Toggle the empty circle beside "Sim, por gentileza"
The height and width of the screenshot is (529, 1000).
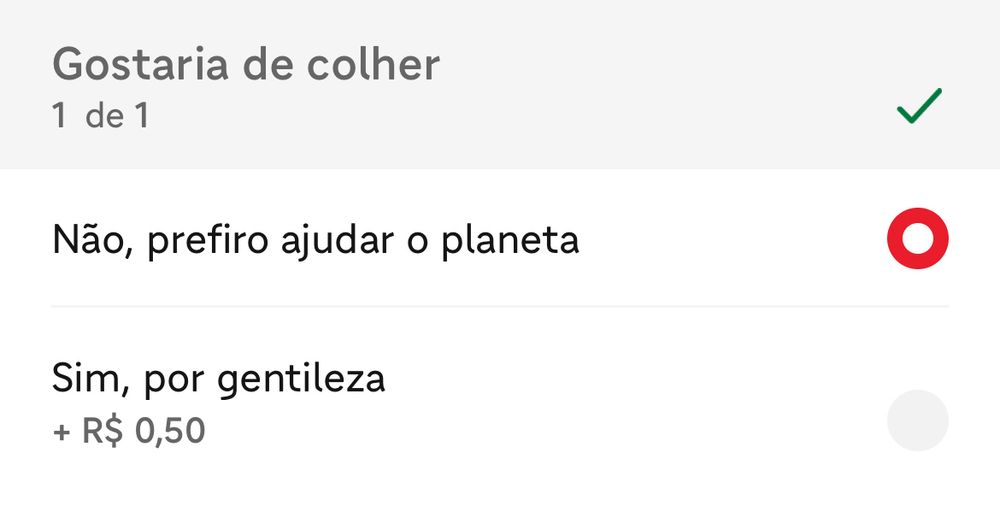coord(917,420)
